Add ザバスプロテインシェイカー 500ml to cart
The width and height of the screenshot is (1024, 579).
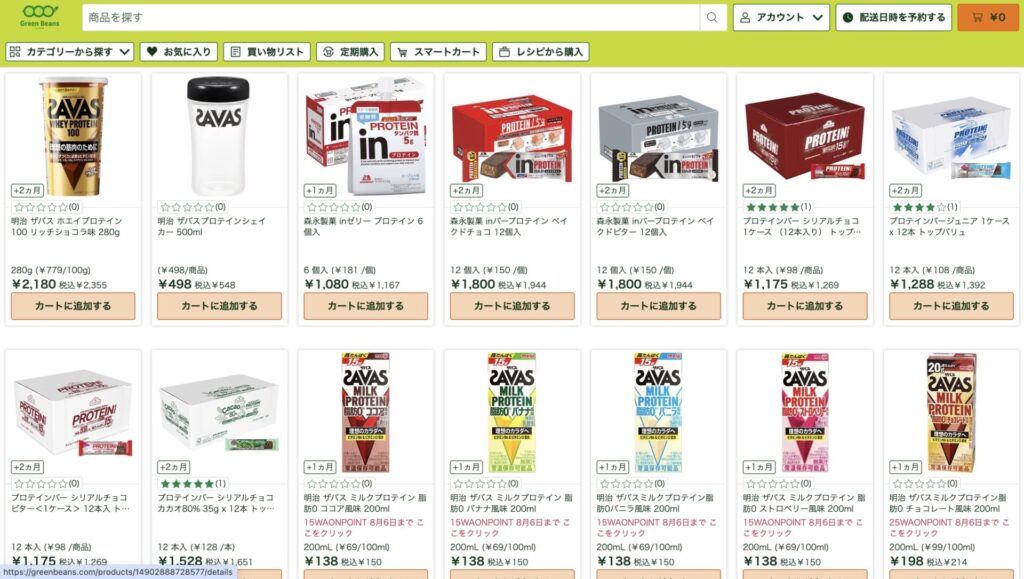(219, 305)
